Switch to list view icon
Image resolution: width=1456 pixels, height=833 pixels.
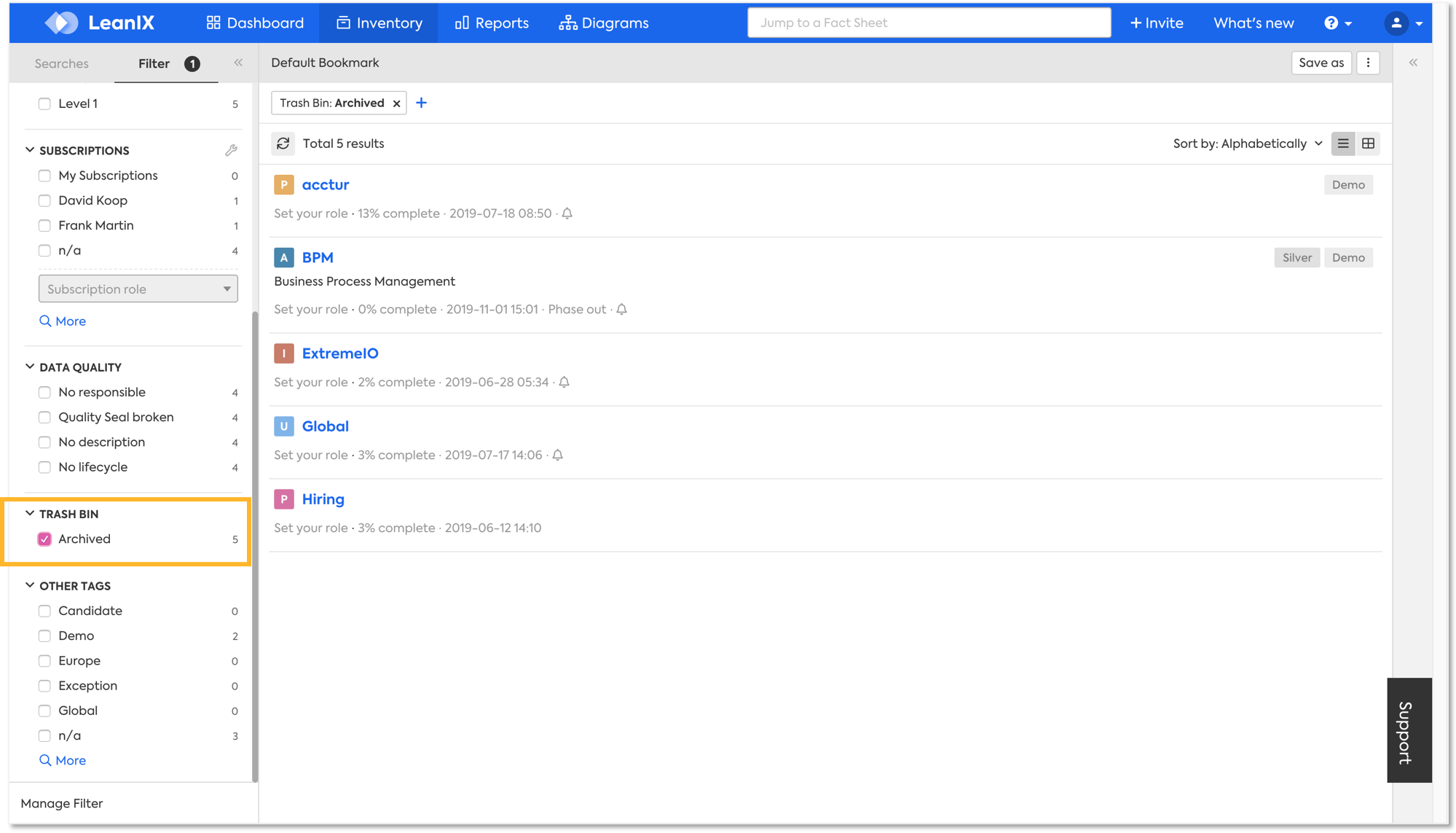coord(1343,144)
